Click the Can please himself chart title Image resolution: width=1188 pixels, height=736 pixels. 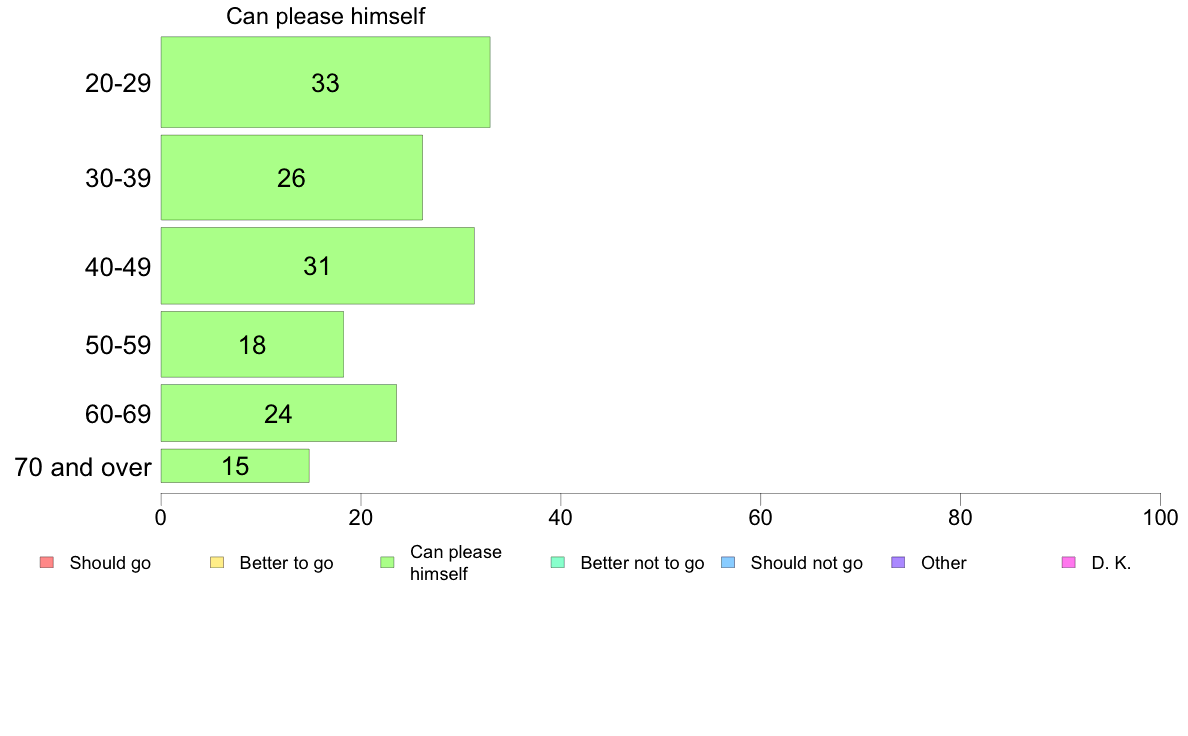pyautogui.click(x=326, y=16)
